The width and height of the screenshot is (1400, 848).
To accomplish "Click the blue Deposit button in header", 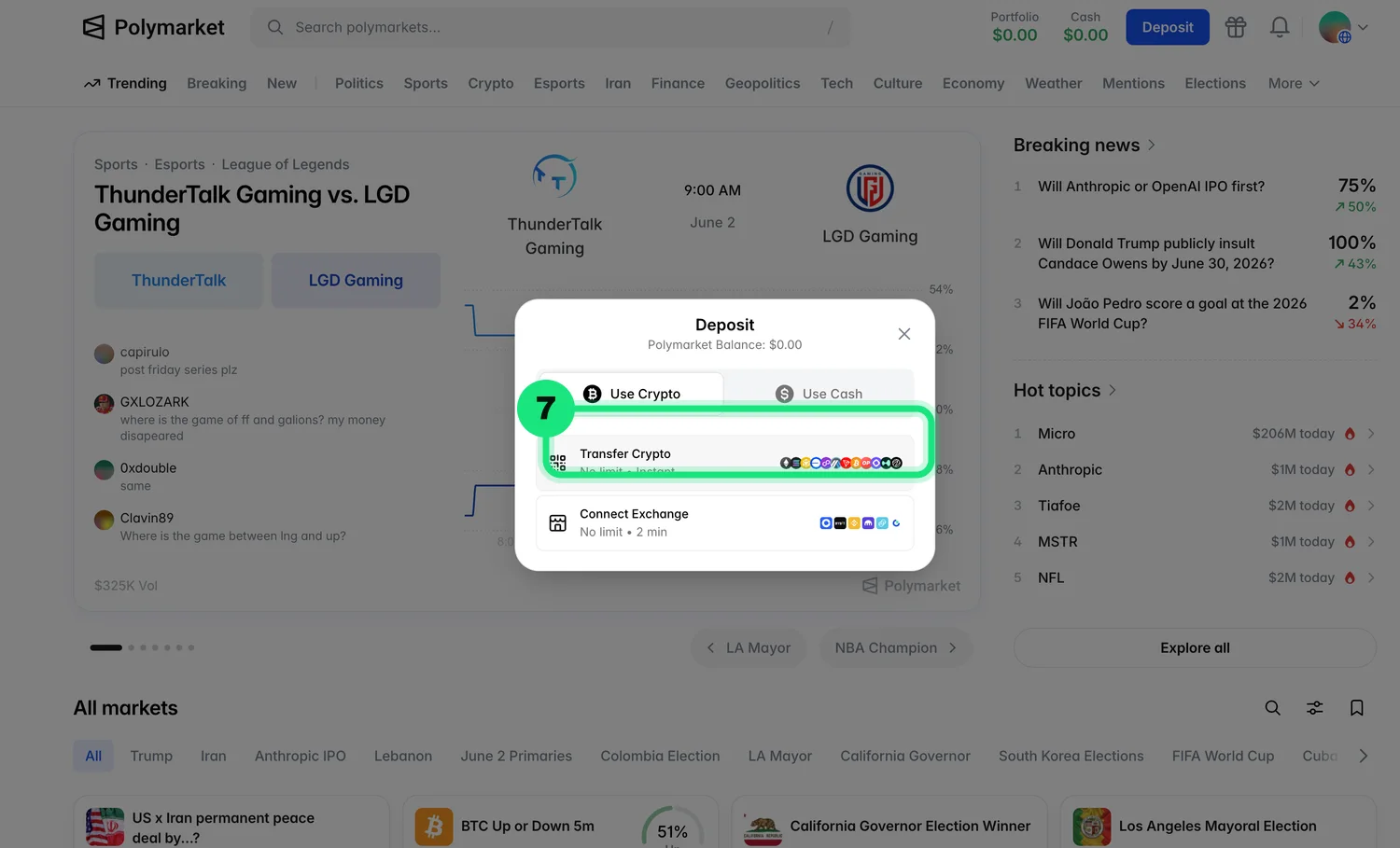I will [1168, 27].
